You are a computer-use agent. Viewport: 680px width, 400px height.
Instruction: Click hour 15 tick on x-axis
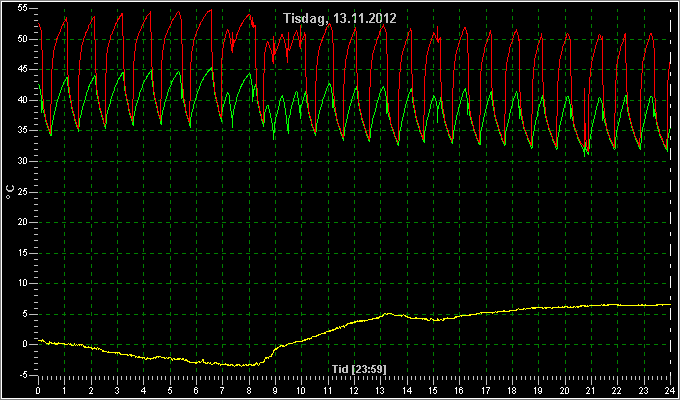(433, 389)
